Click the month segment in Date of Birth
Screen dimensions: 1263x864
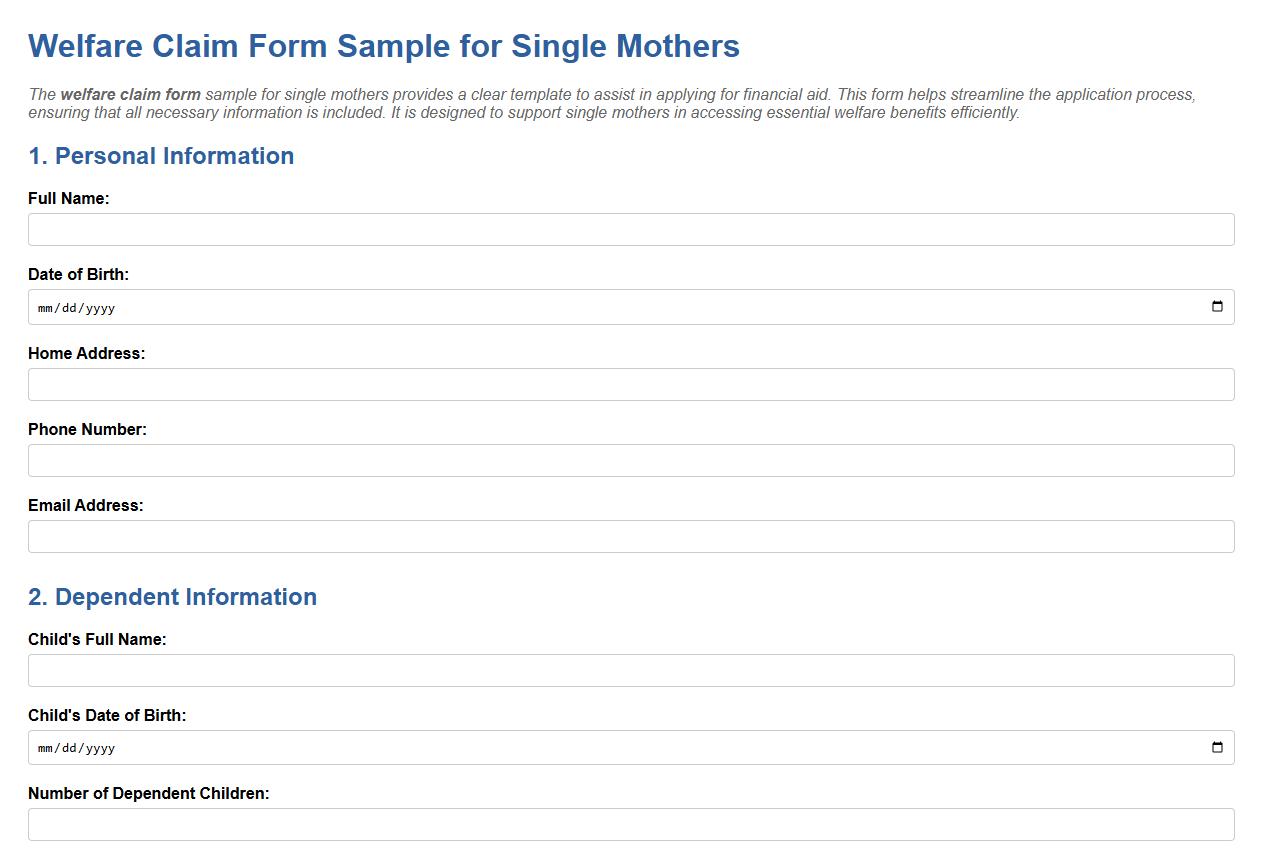44,308
